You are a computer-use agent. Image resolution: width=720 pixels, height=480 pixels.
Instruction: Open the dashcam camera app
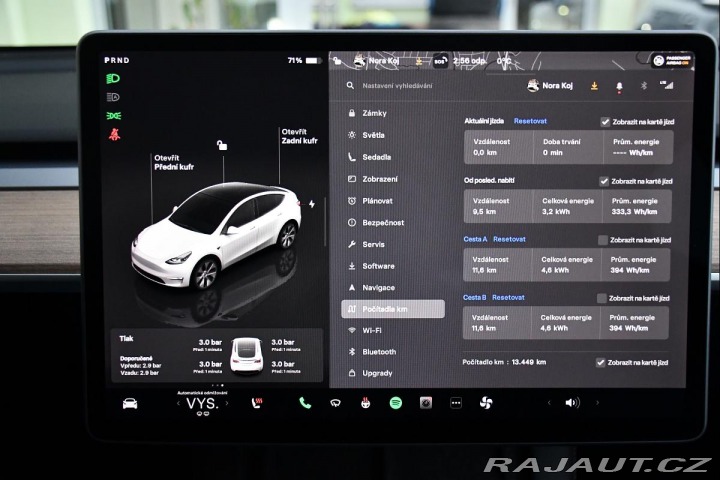(x=426, y=403)
